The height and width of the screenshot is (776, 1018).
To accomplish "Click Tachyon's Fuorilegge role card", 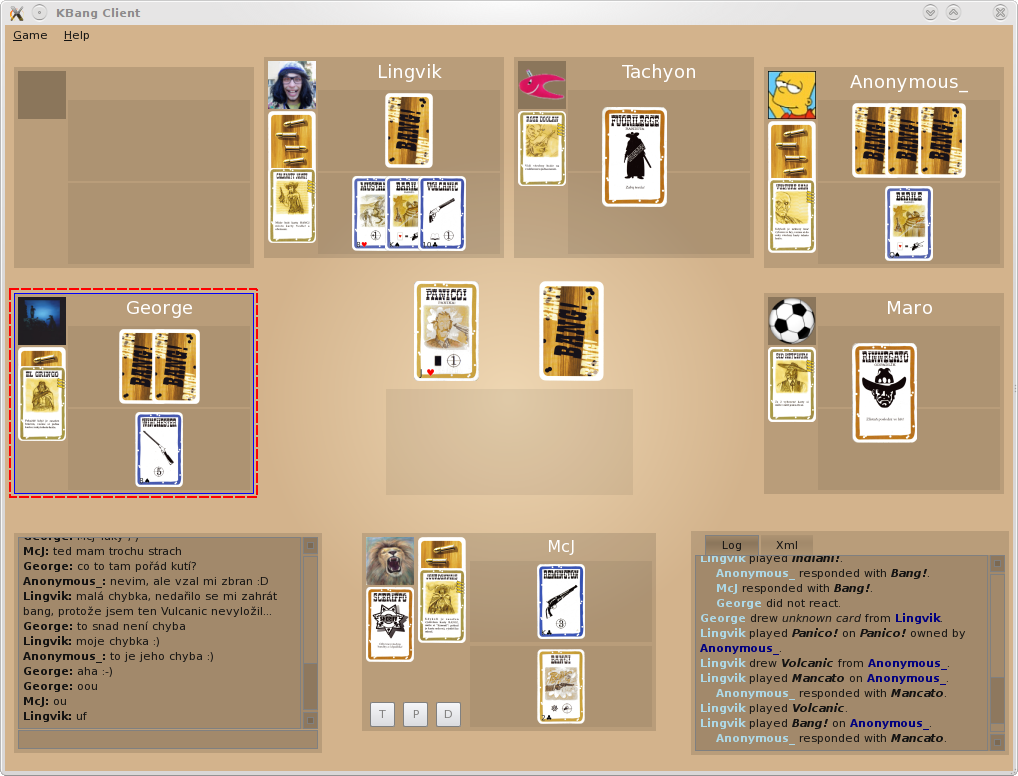I will click(634, 157).
